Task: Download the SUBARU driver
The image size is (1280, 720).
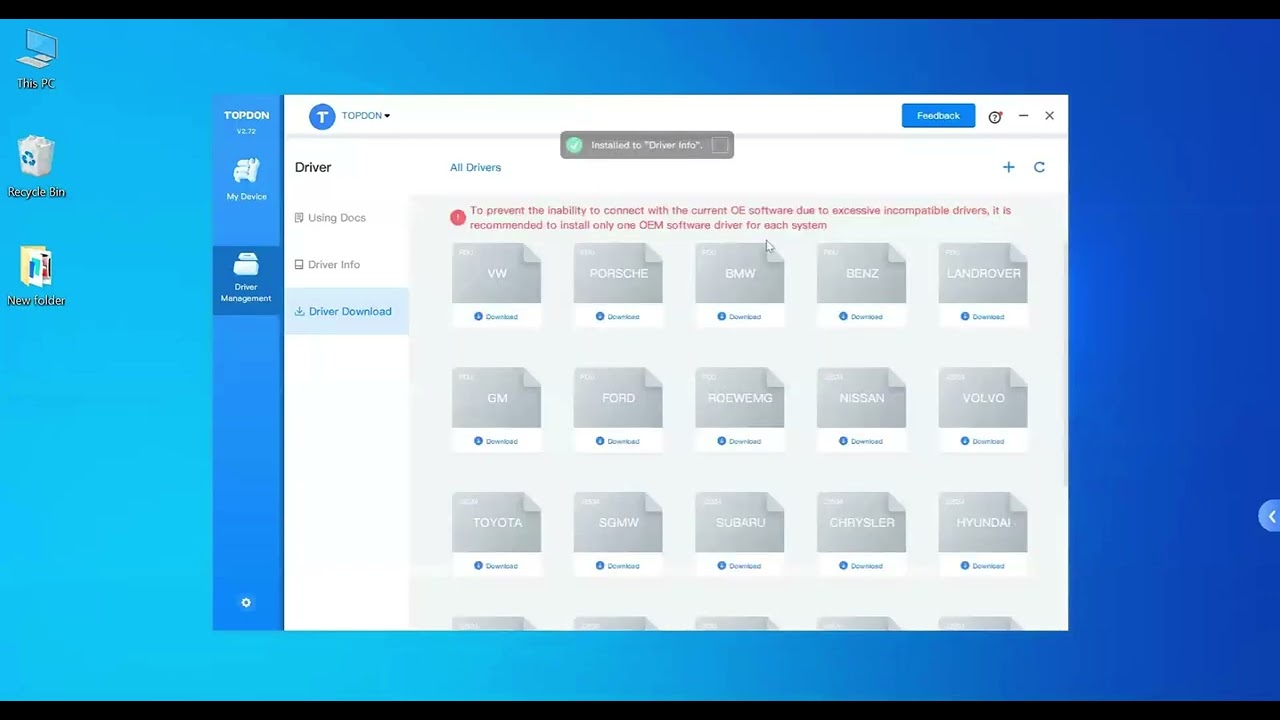Action: tap(739, 566)
